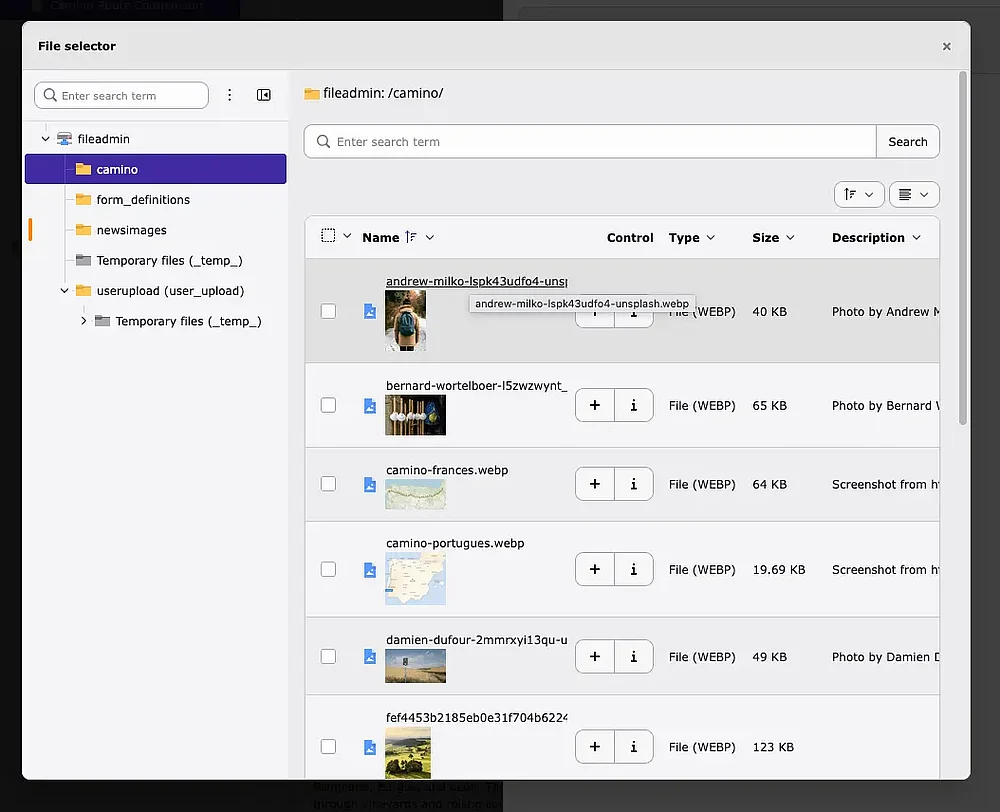Screen dimensions: 1000x812
Task: Click the newsimages folder icon
Action: [84, 230]
